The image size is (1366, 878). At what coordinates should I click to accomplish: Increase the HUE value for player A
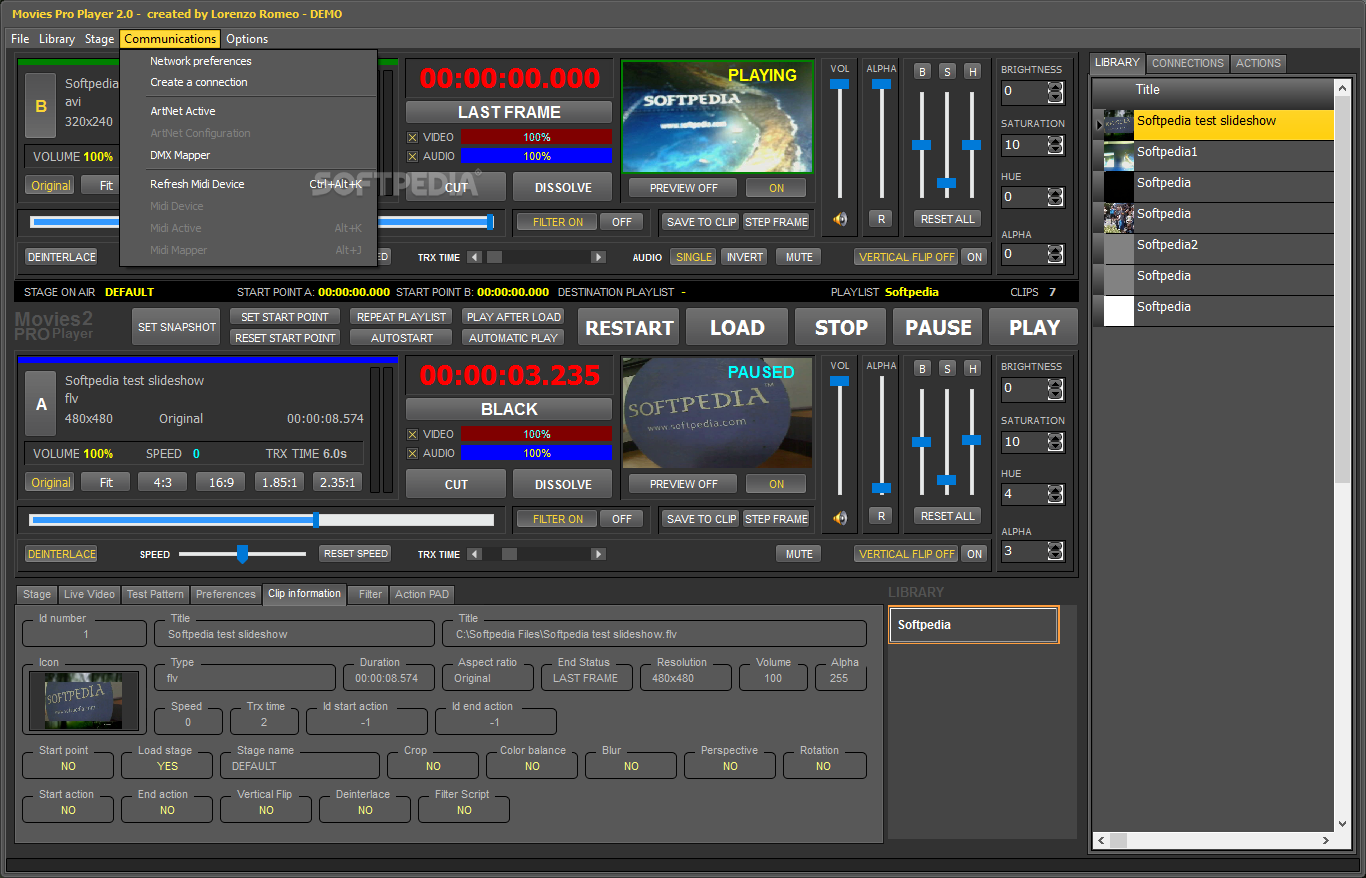[x=1055, y=489]
